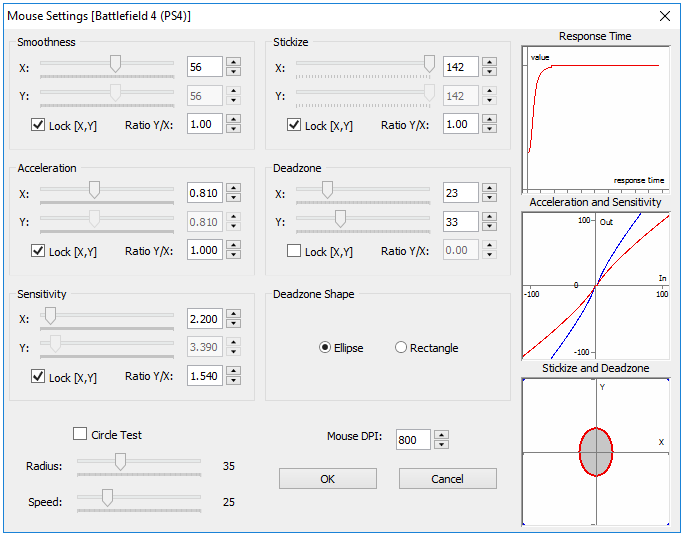This screenshot has width=684, height=536.
Task: Click the Deadzone Y slider thumb
Action: pyautogui.click(x=340, y=218)
